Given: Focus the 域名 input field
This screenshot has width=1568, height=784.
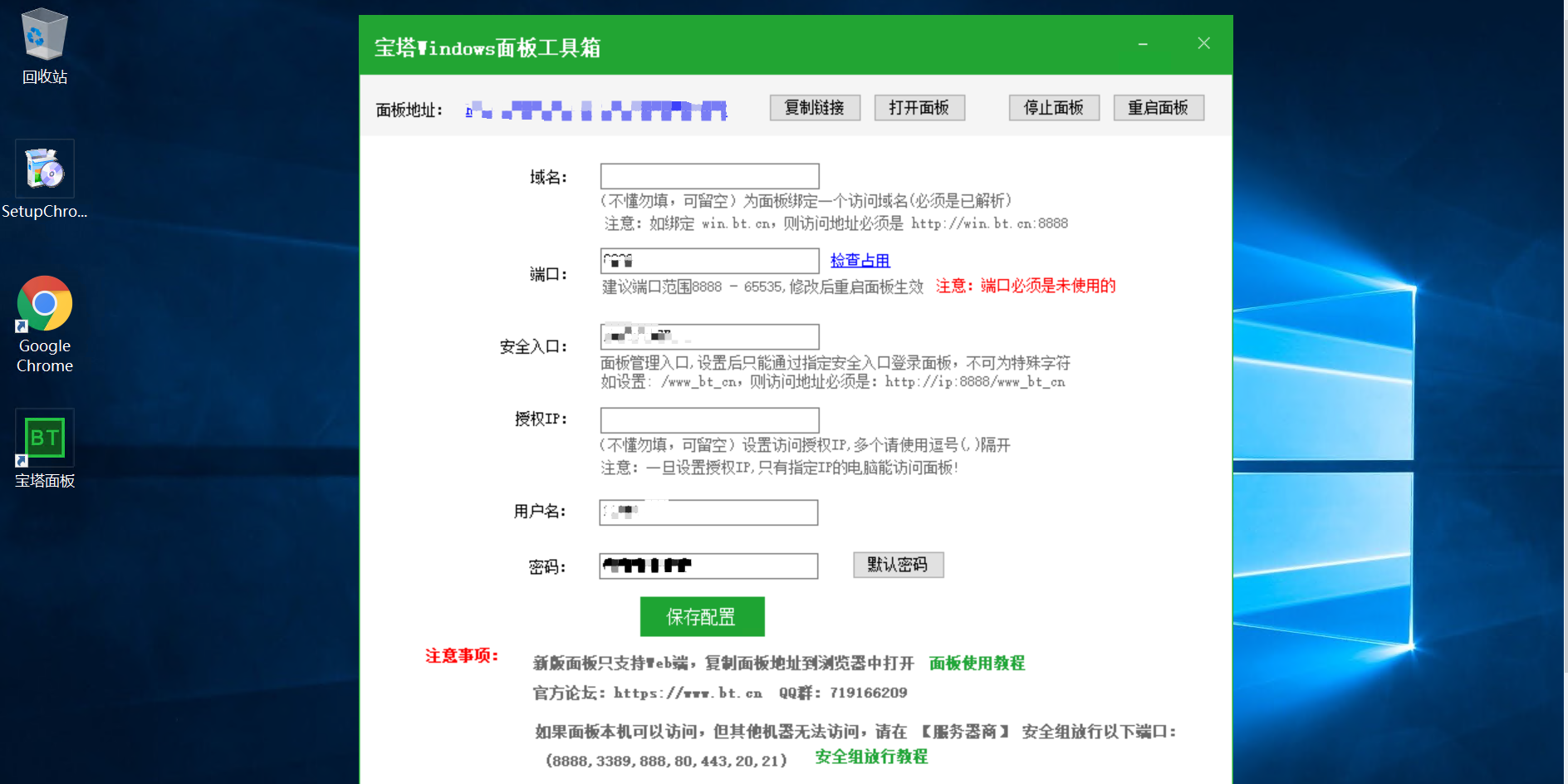Looking at the screenshot, I should [x=710, y=176].
